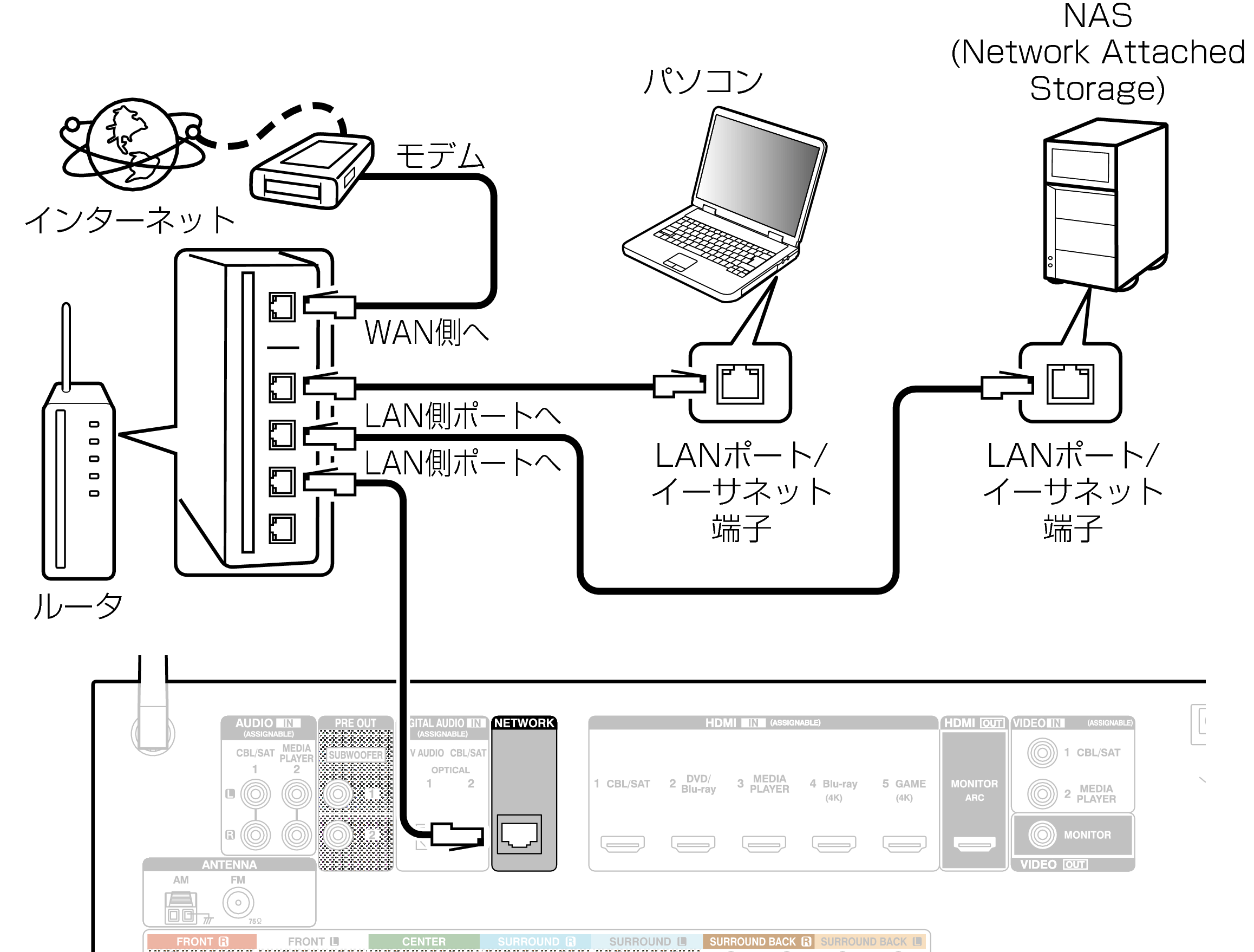Click the FM antenna coaxial jack
The image size is (1254, 952).
click(x=238, y=902)
